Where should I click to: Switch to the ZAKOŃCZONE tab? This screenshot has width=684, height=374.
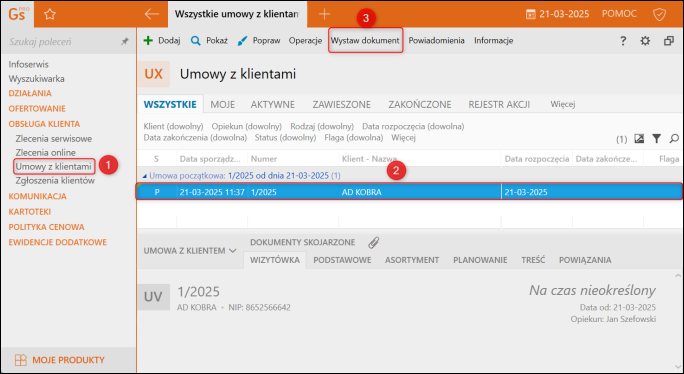420,105
